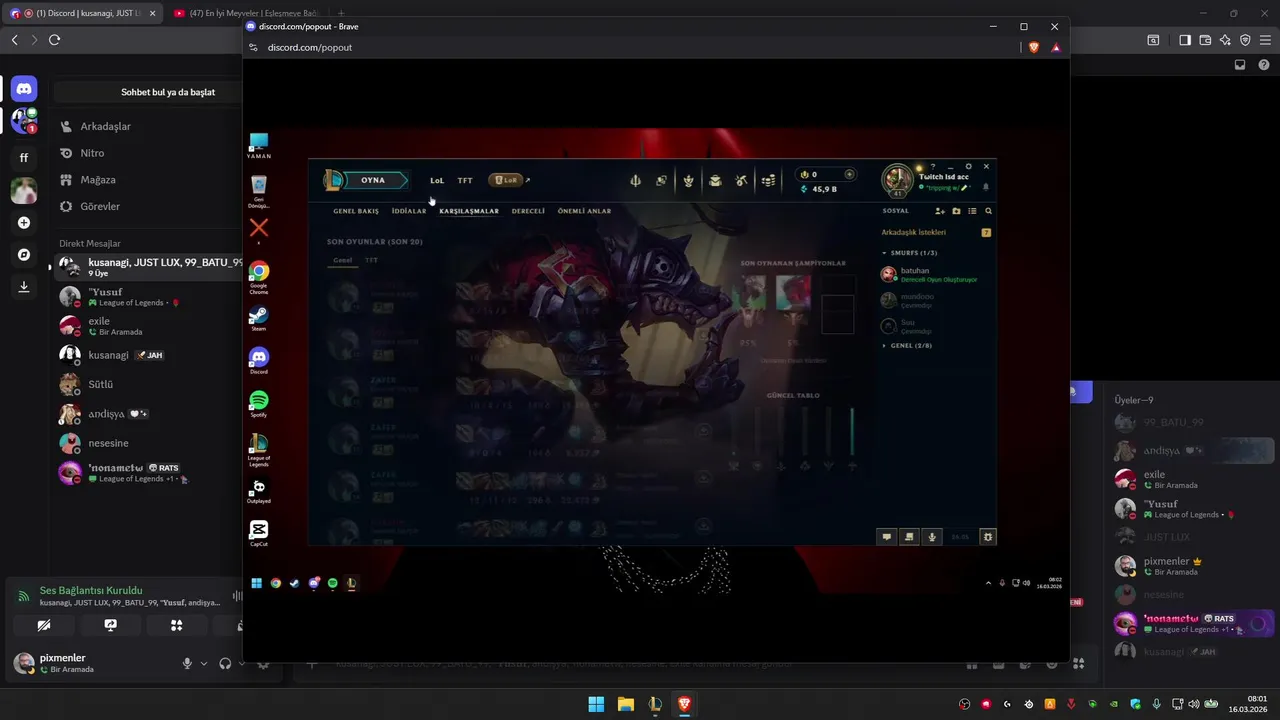
Task: Switch to YouTube 'En İyi Meyveler' browser tab
Action: pyautogui.click(x=247, y=13)
